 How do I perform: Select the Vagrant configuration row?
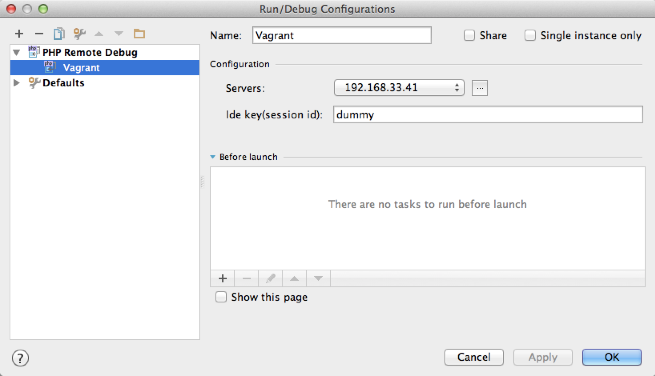(104, 68)
